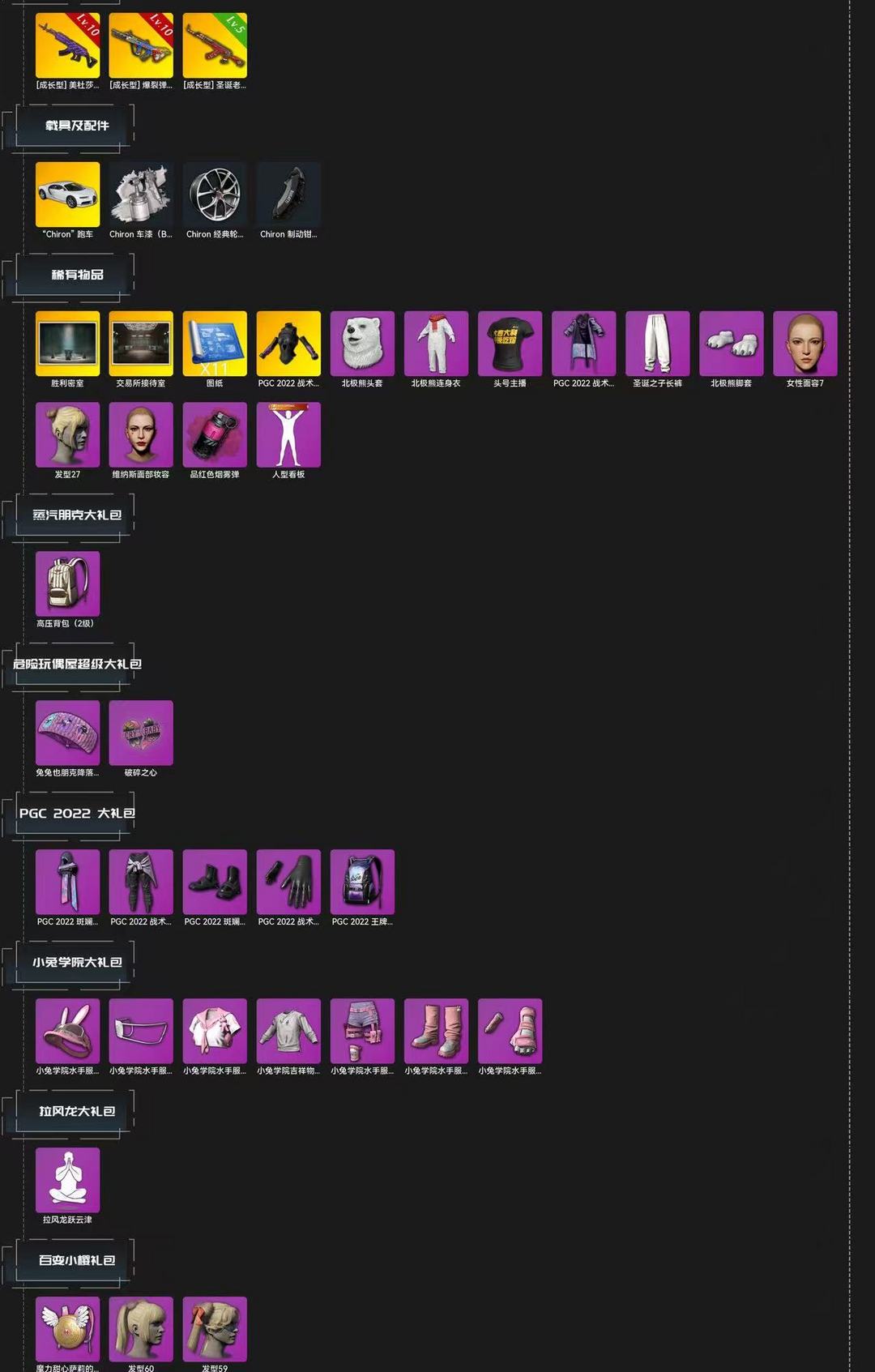This screenshot has height=1372, width=875.
Task: Select the meditating pose emote icon
Action: [x=67, y=1180]
